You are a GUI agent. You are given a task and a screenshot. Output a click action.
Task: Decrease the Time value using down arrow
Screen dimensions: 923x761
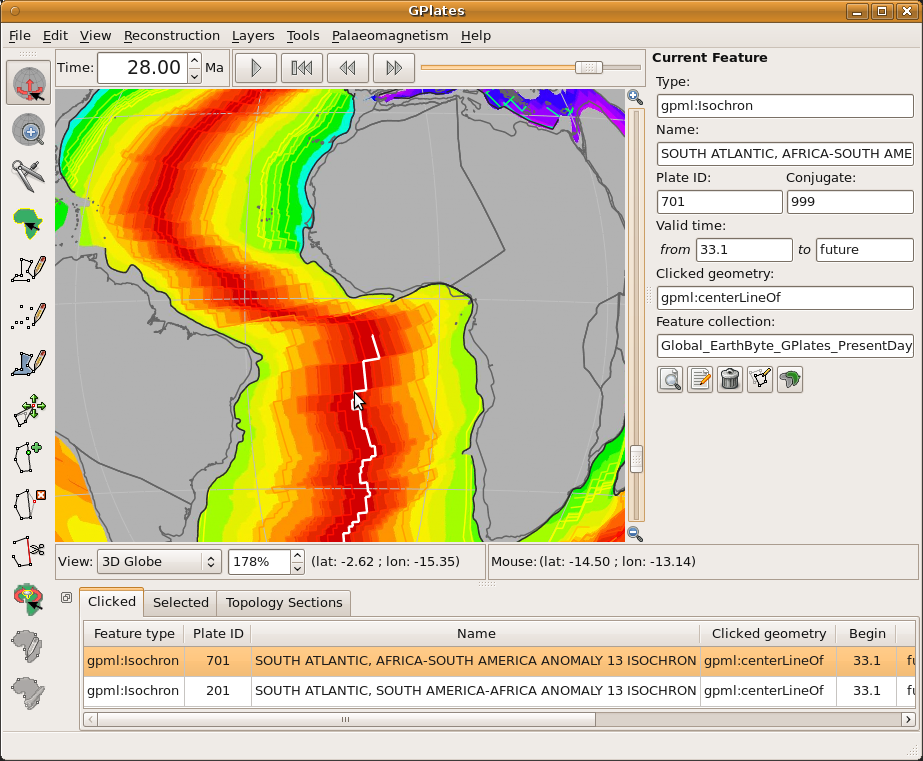click(x=195, y=75)
